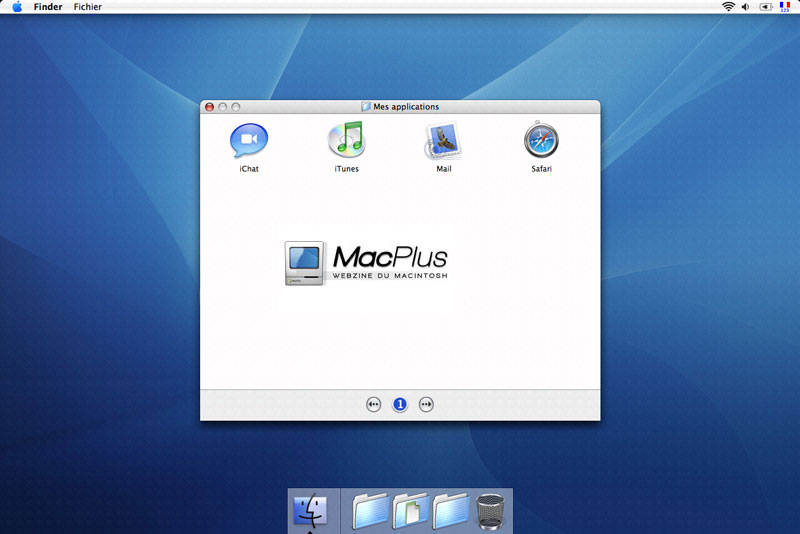
Task: Click the Mail label text
Action: (x=443, y=169)
